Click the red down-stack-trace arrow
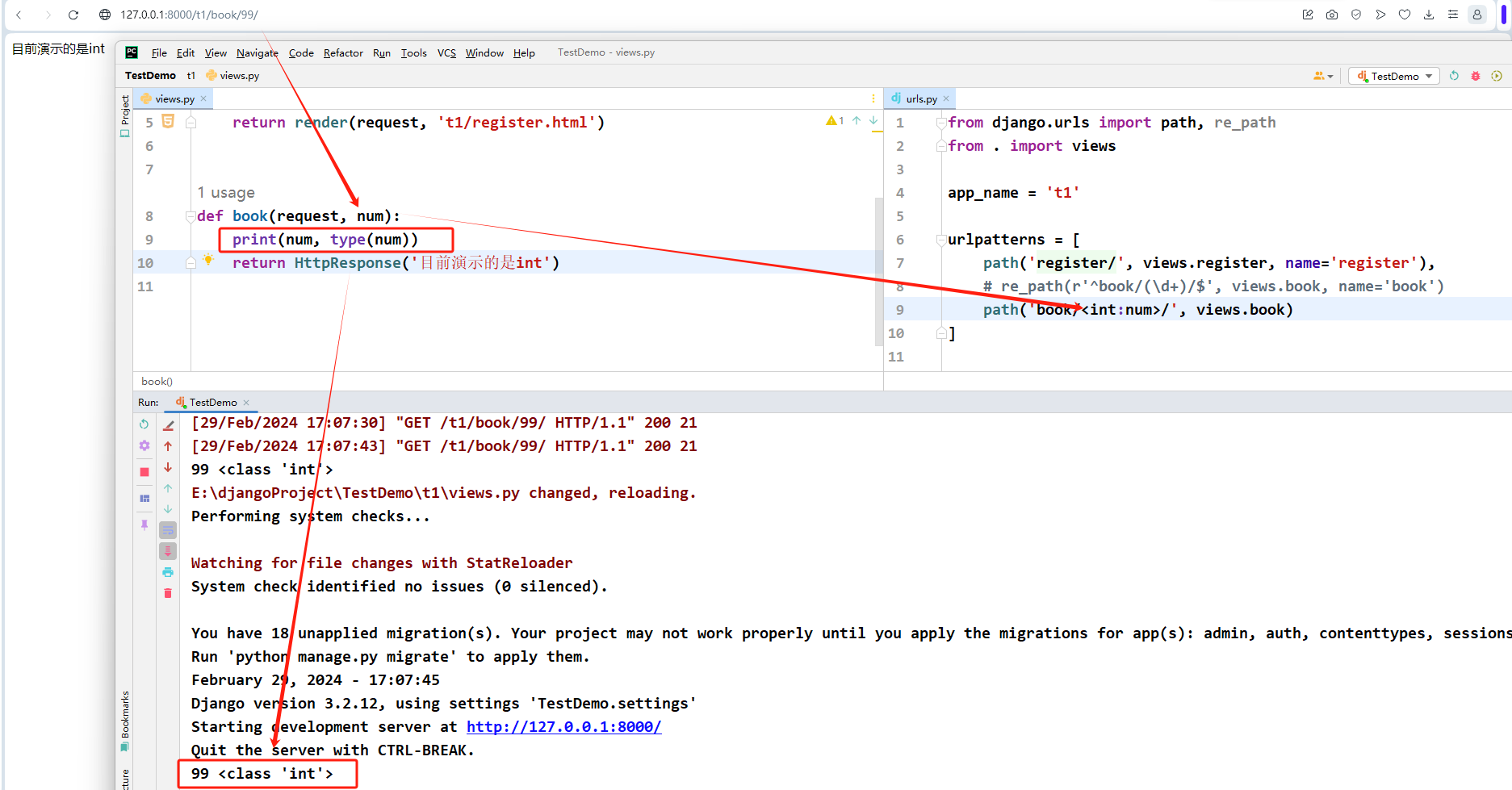1512x790 pixels. (168, 467)
